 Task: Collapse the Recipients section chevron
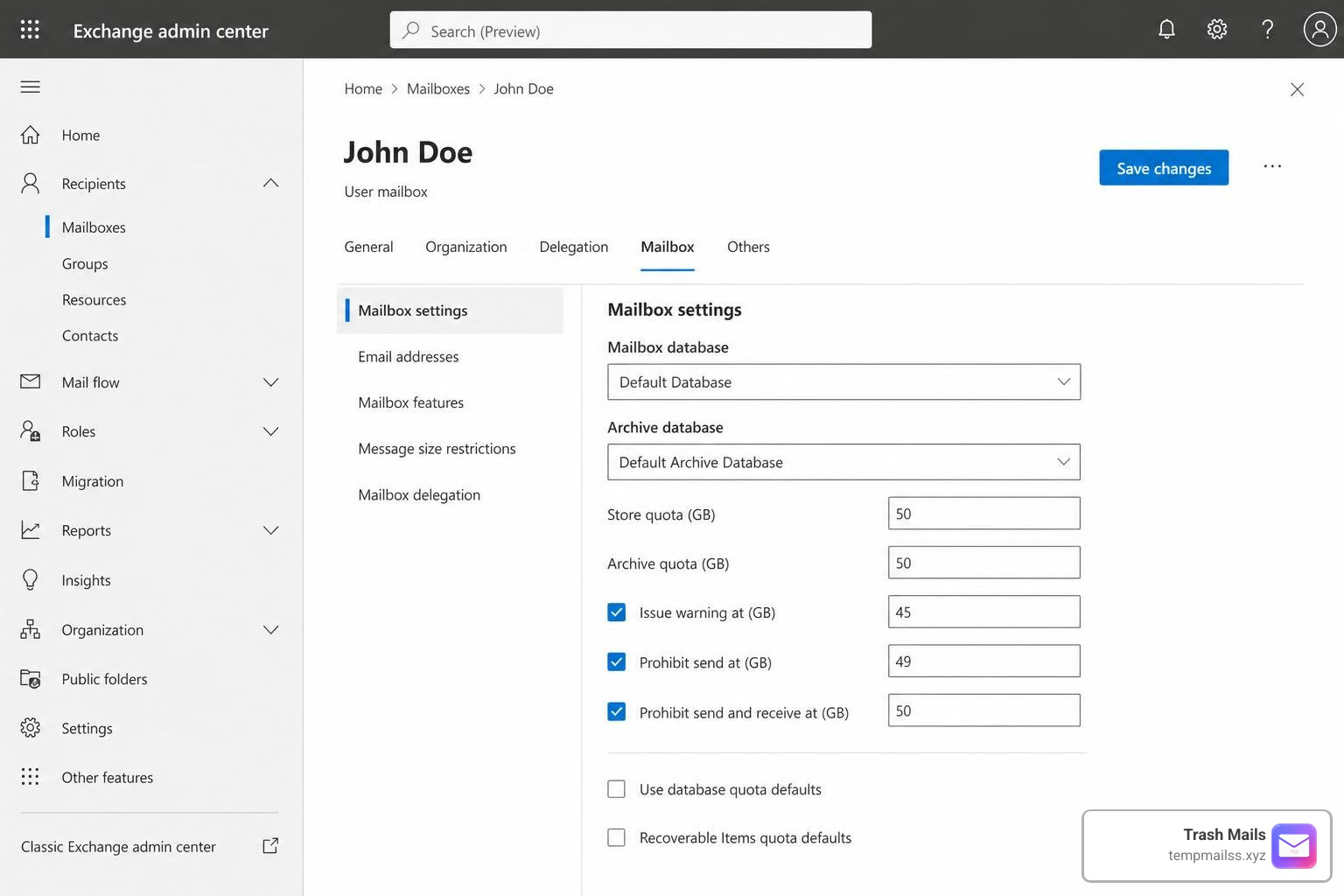tap(270, 183)
